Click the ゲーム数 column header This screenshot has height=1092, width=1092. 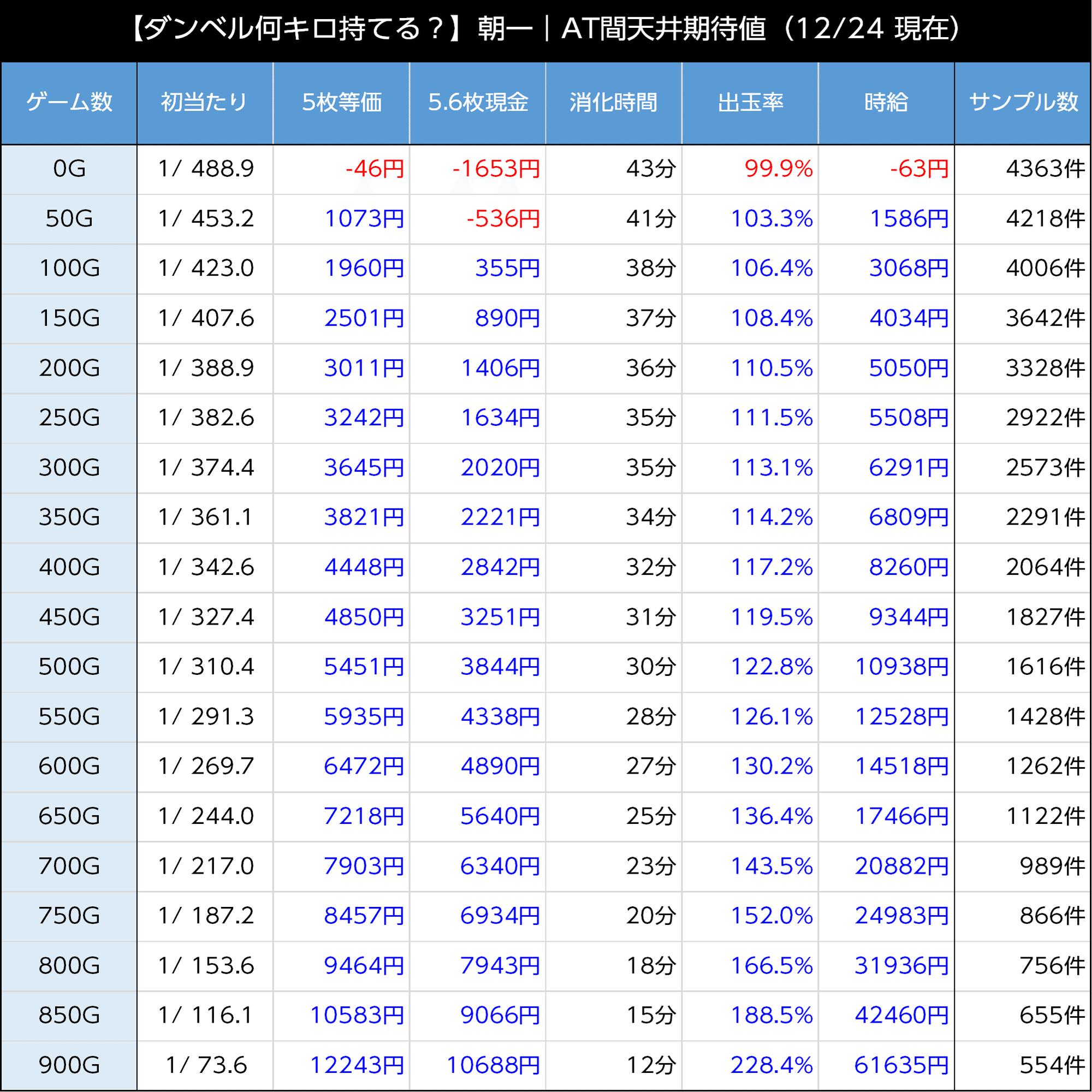pos(69,103)
